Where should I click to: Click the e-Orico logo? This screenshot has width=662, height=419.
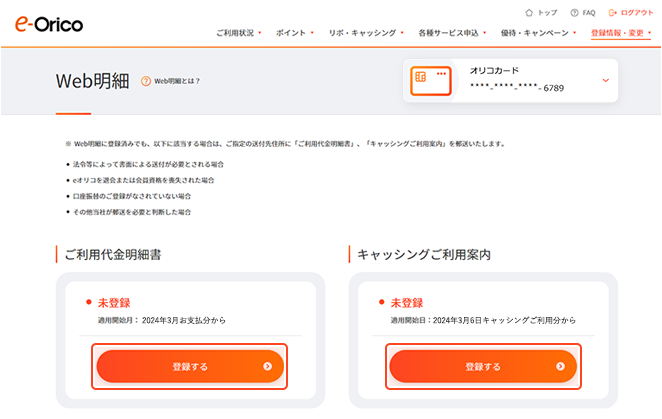pos(49,24)
